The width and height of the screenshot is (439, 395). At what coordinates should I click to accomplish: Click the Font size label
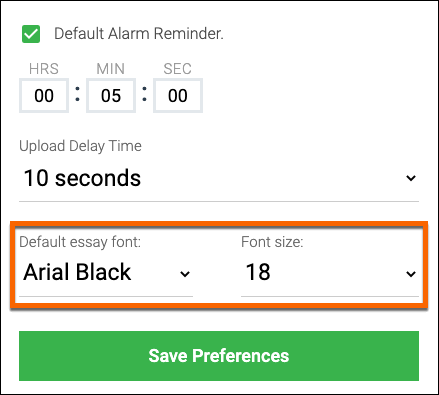coord(272,242)
